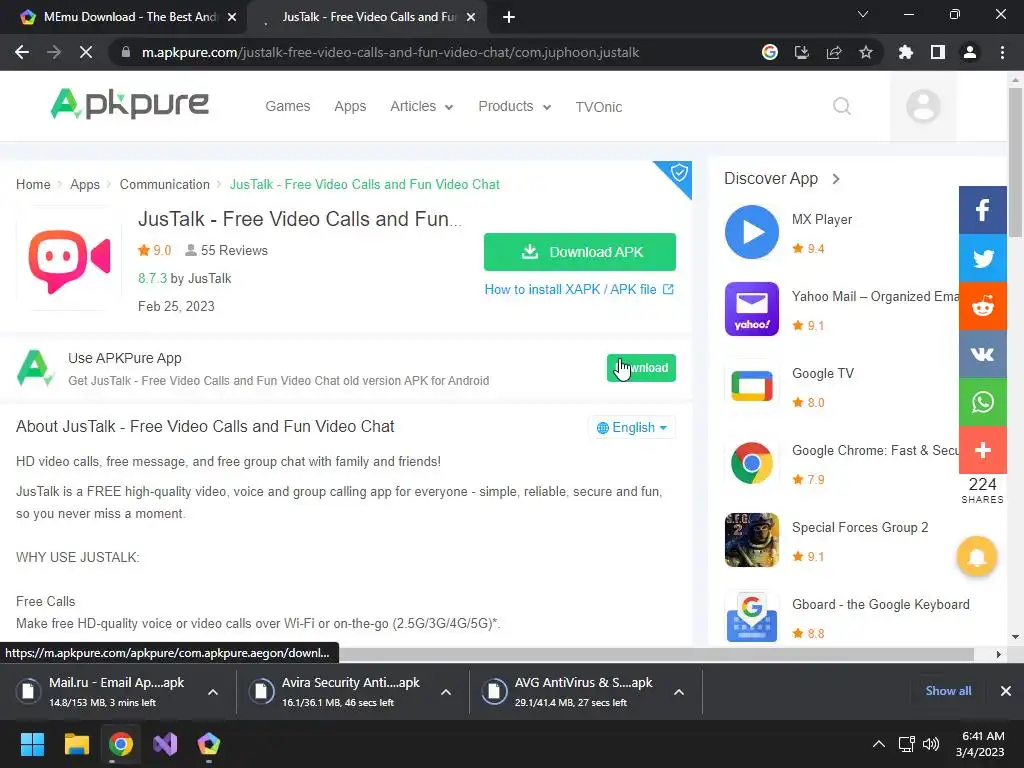Go to Apps section in the top navigation
Image resolution: width=1024 pixels, height=768 pixels.
350,106
